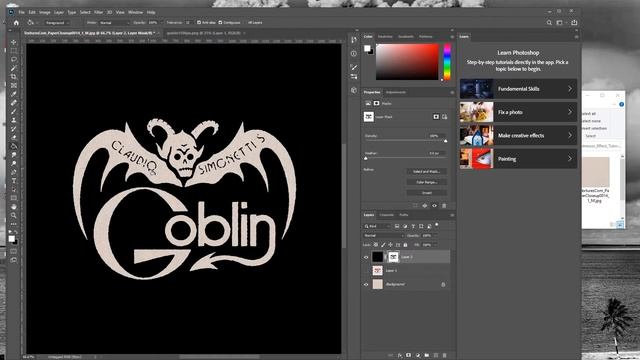Viewport: 640px width, 360px height.
Task: Switch to second document tab
Action: coord(203,33)
